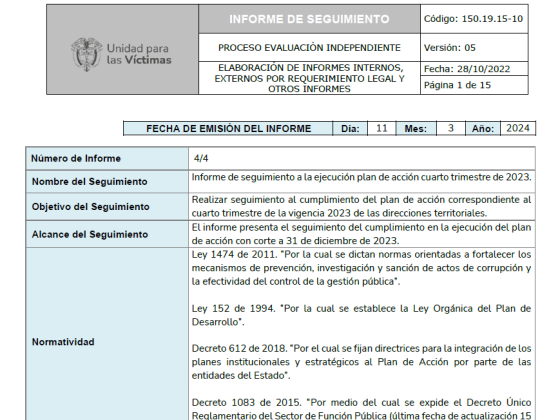The height and width of the screenshot is (420, 560).
Task: Select the FECHA DE EMISIÓN DEL INFORME label
Action: click(x=229, y=129)
